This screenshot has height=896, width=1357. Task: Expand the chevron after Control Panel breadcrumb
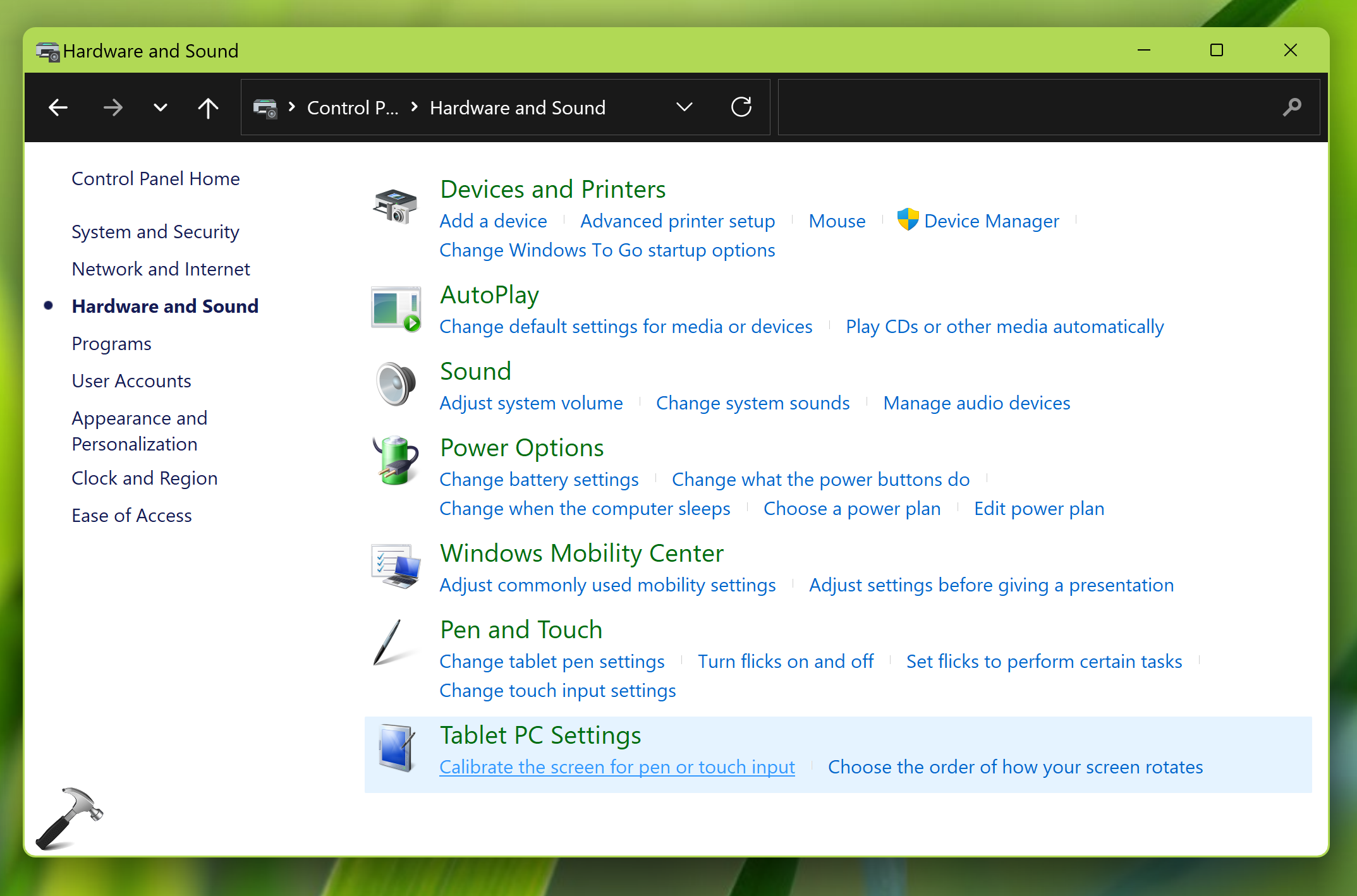(x=415, y=107)
